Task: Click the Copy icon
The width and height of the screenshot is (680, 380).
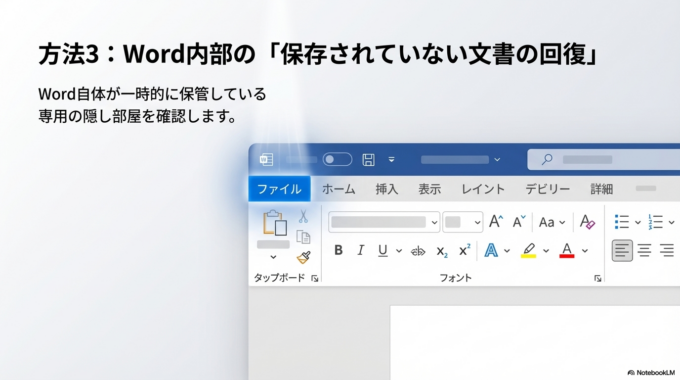Action: tap(303, 237)
